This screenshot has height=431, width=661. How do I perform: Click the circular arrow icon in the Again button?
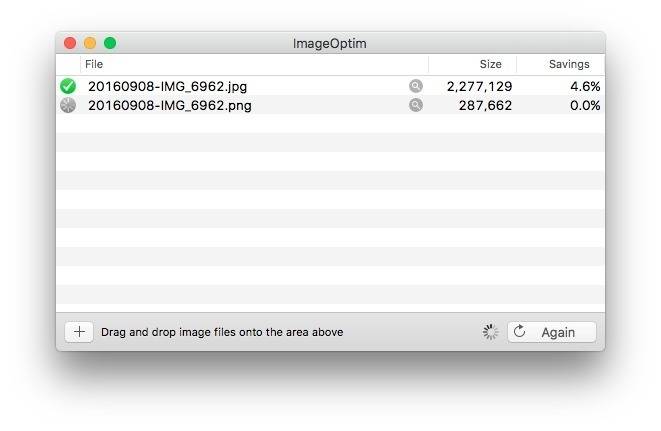pos(520,331)
